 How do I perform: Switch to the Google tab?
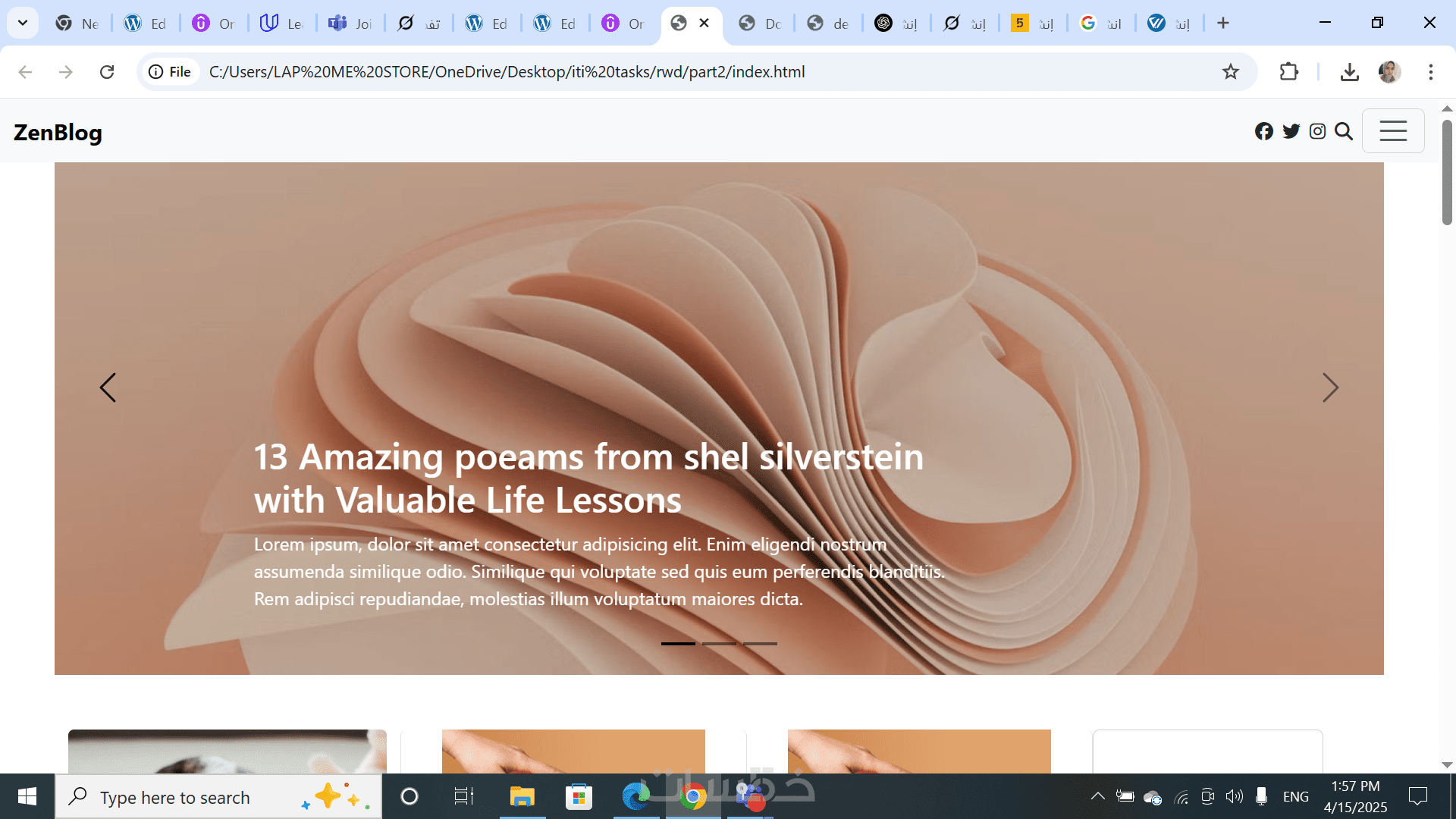[x=1100, y=24]
